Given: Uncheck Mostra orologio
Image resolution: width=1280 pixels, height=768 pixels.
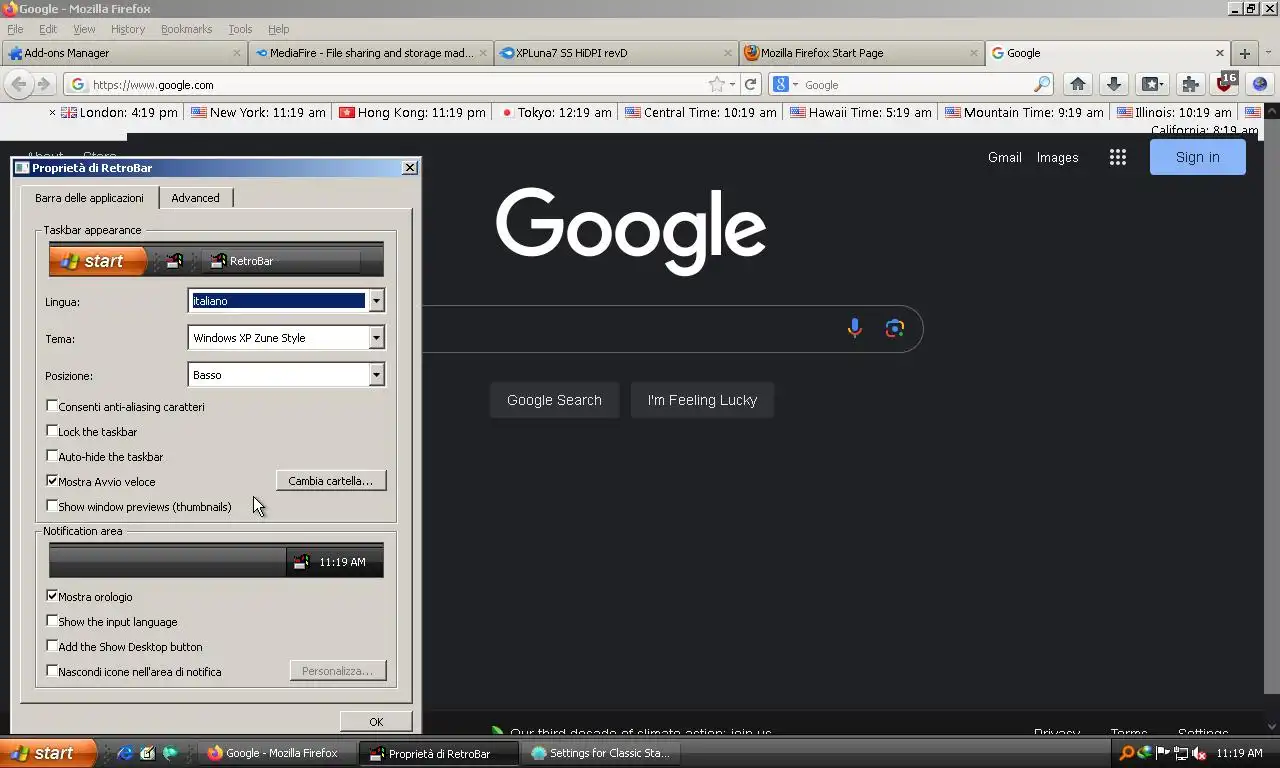Looking at the screenshot, I should pyautogui.click(x=52, y=596).
